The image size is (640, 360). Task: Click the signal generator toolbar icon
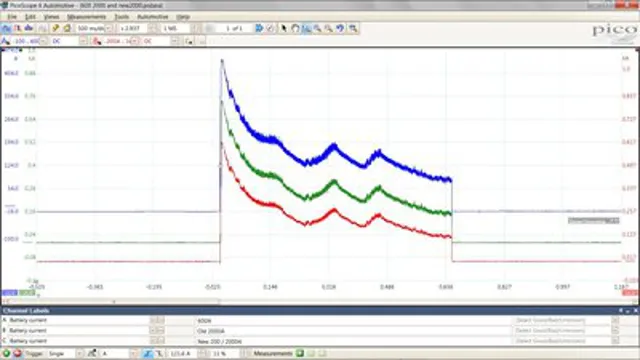[x=42, y=28]
